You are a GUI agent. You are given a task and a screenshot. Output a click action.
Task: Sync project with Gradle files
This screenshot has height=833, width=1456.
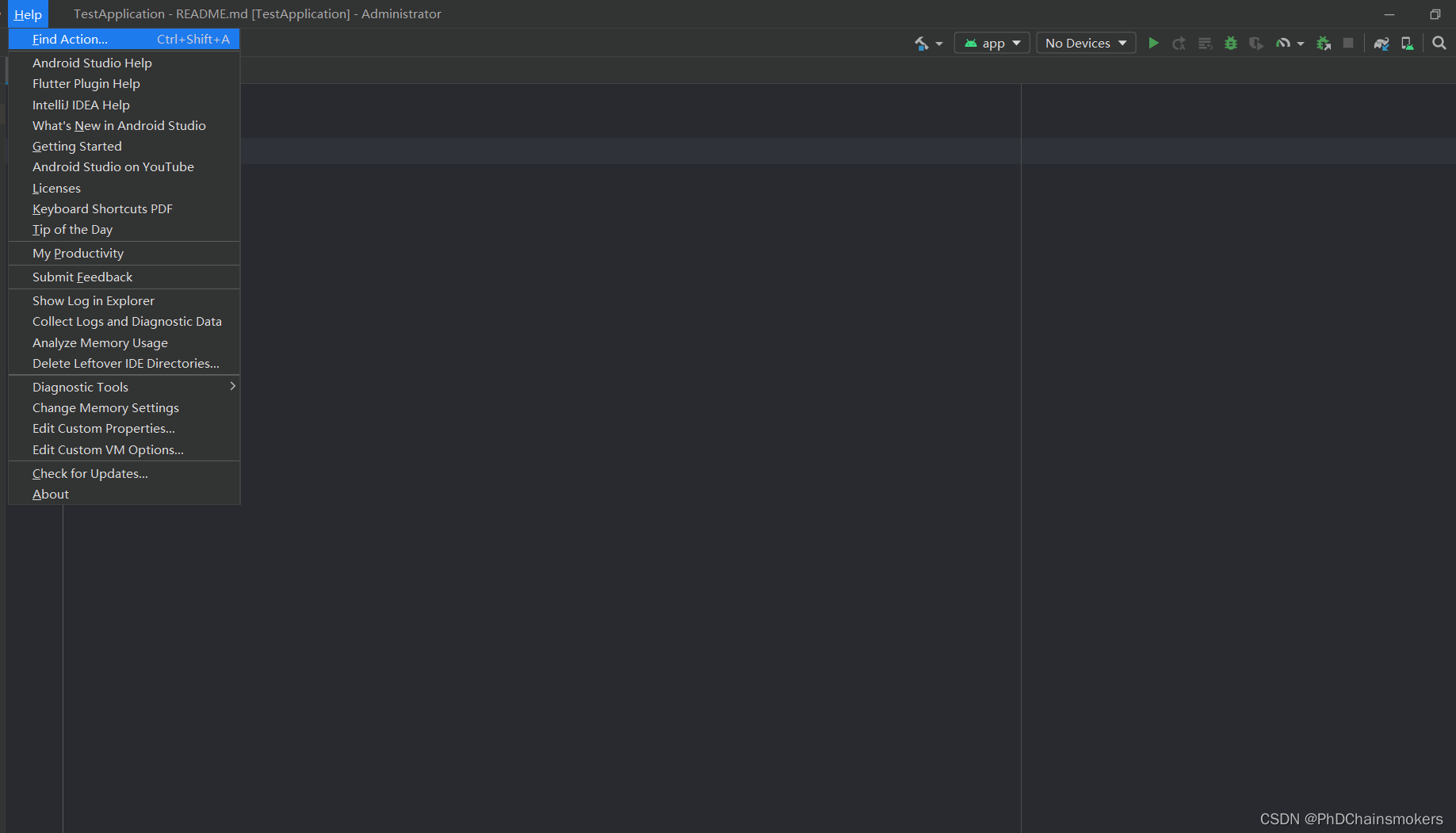1381,43
